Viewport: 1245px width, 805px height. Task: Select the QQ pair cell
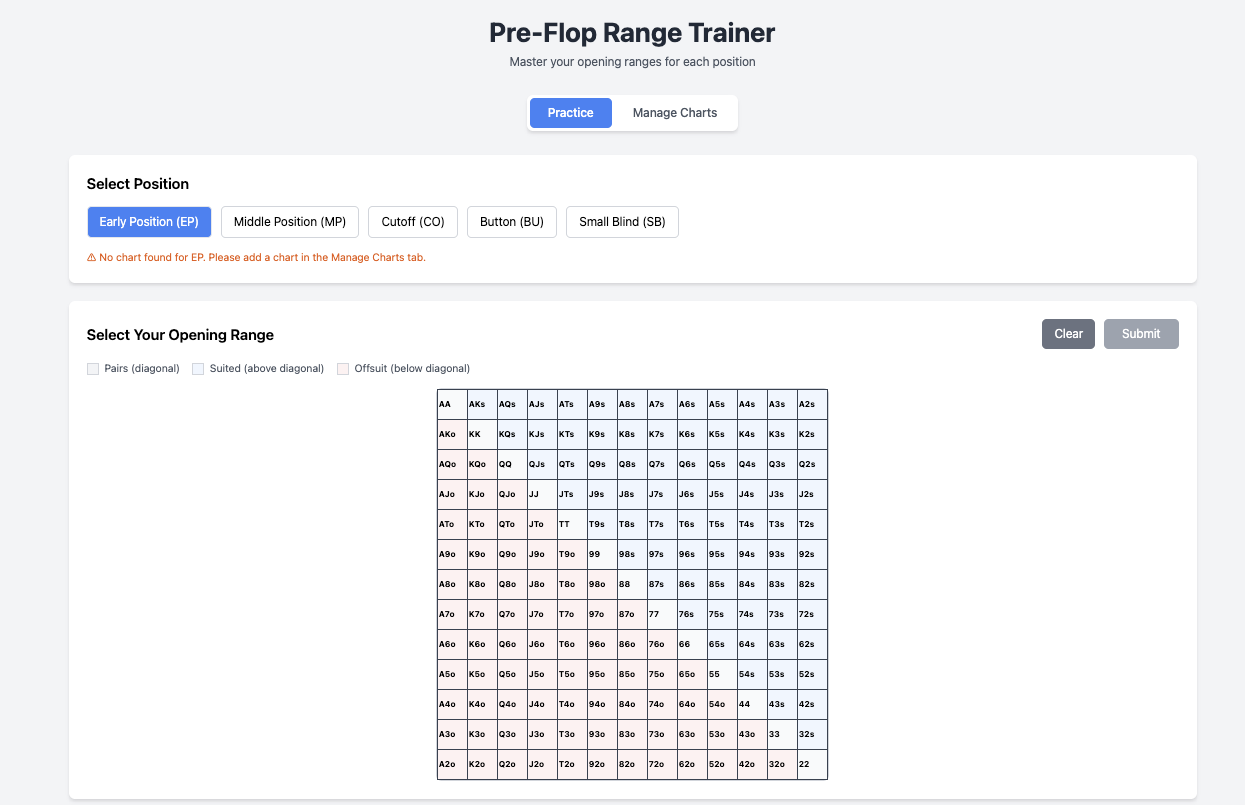pos(513,465)
